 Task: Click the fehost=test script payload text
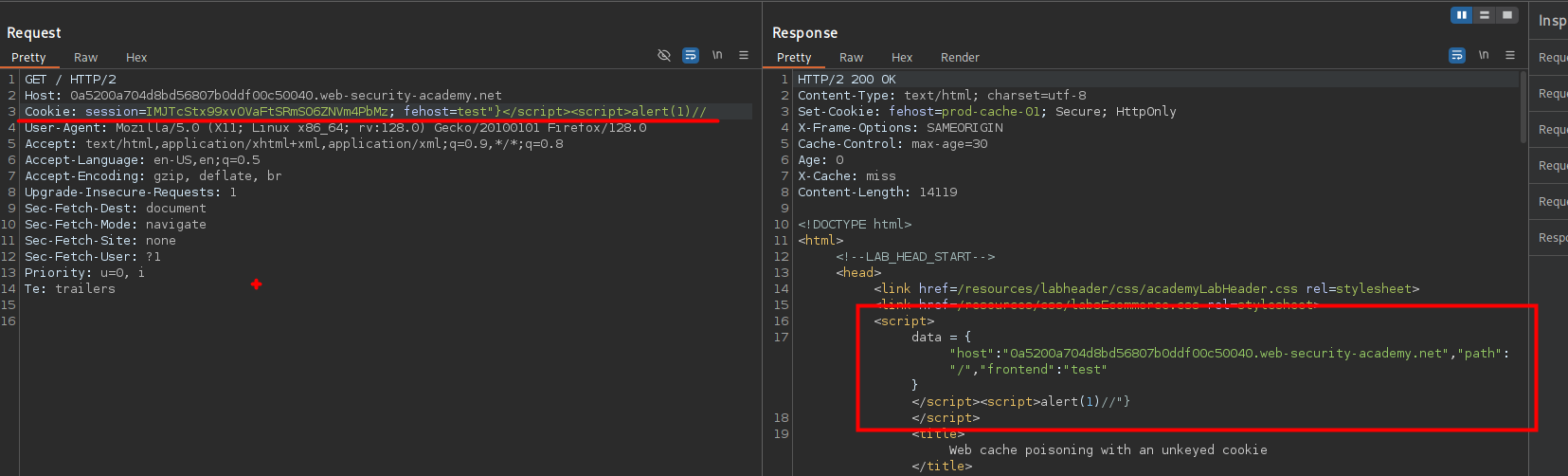(x=555, y=112)
